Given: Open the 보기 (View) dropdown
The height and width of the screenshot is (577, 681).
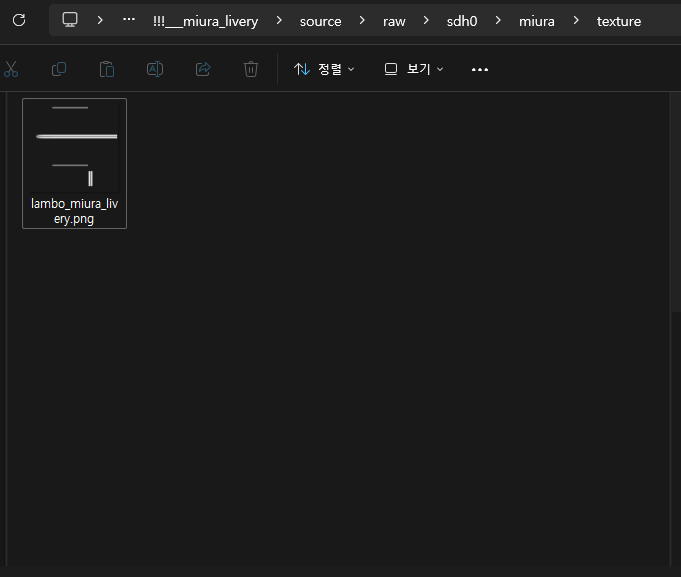Looking at the screenshot, I should pos(414,69).
